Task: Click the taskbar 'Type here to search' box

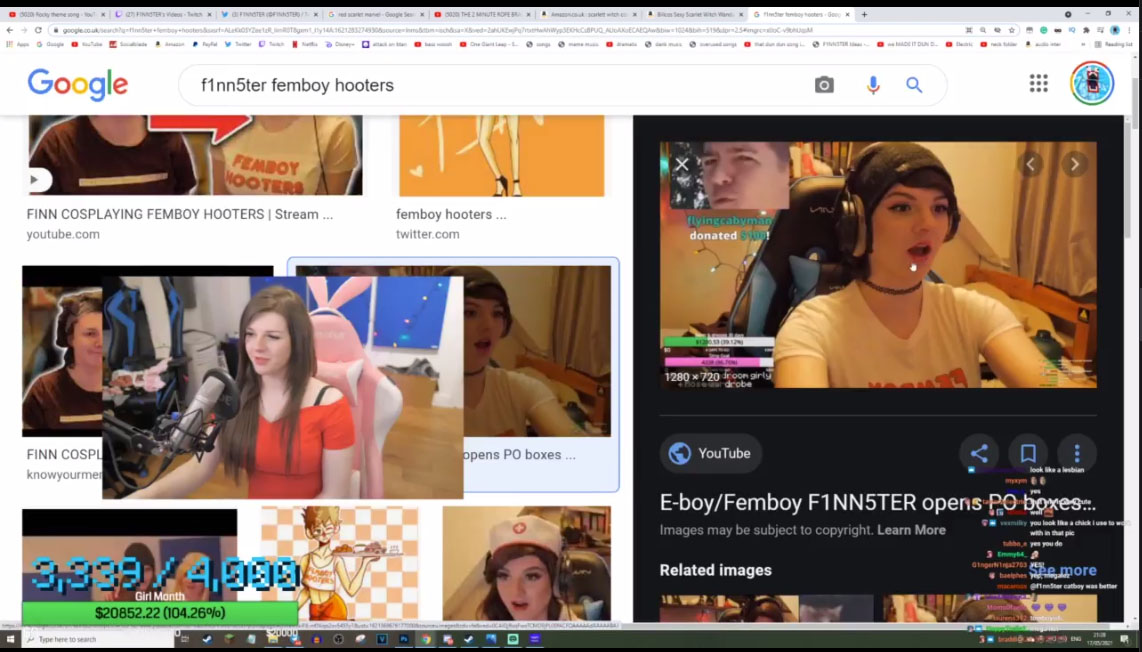Action: click(98, 640)
